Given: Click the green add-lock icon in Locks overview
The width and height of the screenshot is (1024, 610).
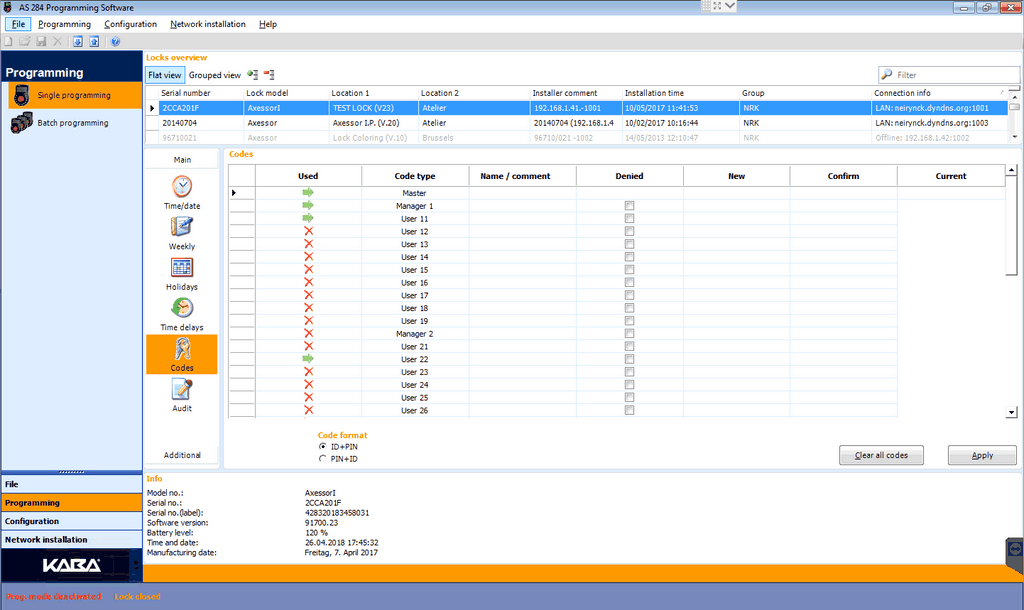Looking at the screenshot, I should point(253,74).
